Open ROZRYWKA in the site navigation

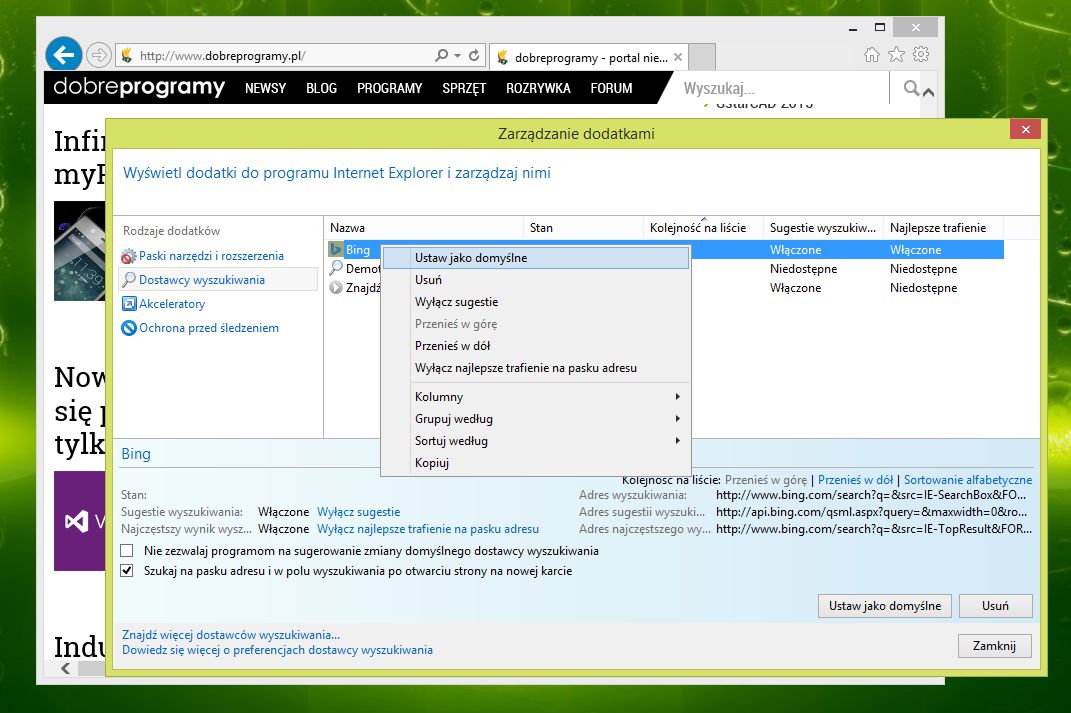(x=538, y=88)
